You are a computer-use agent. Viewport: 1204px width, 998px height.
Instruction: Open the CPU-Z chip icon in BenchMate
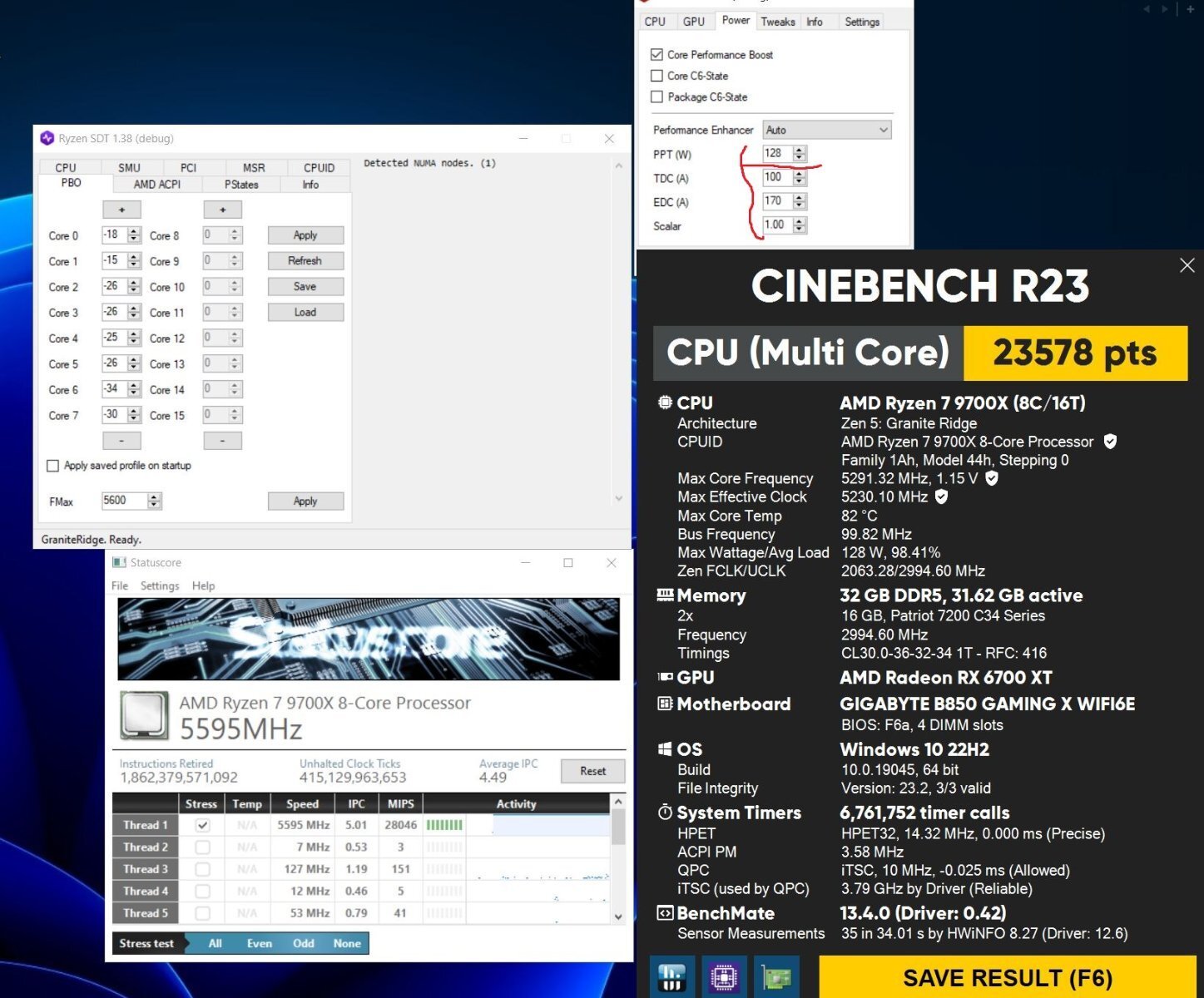coord(724,976)
